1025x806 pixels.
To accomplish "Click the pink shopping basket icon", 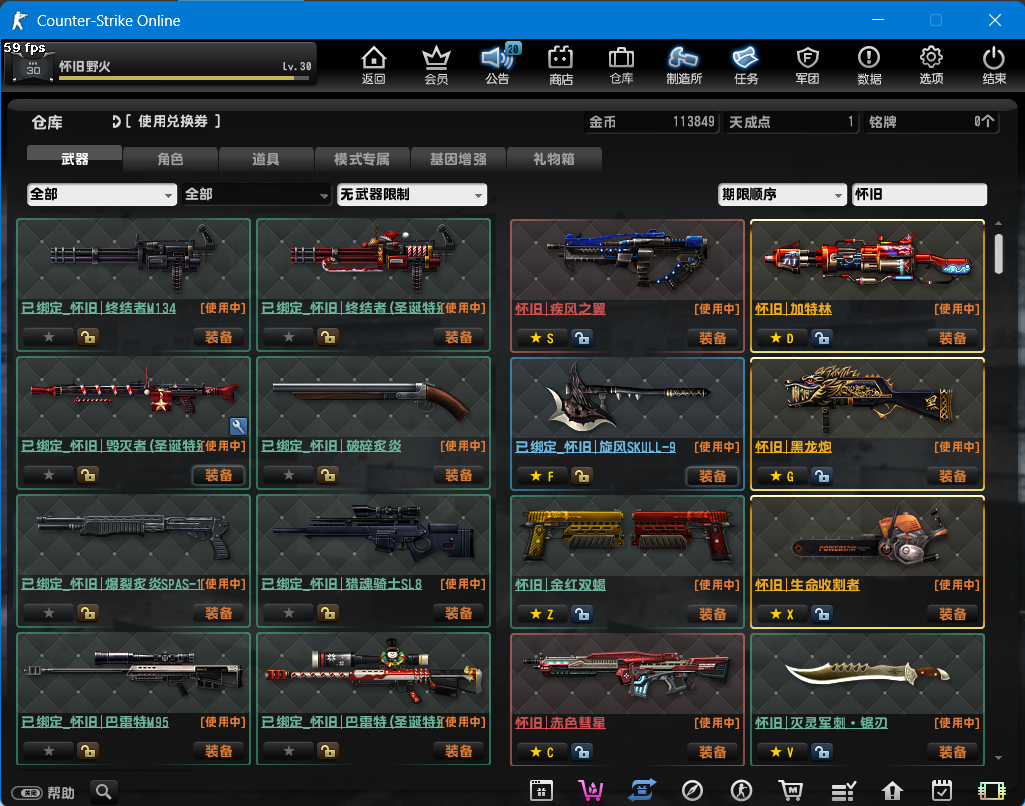I will 591,790.
